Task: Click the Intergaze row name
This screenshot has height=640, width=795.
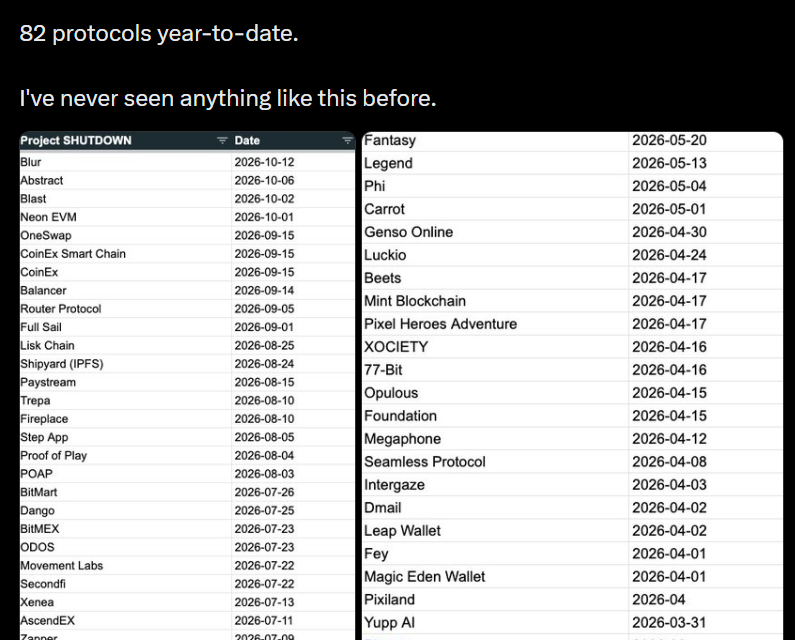Action: [x=394, y=485]
